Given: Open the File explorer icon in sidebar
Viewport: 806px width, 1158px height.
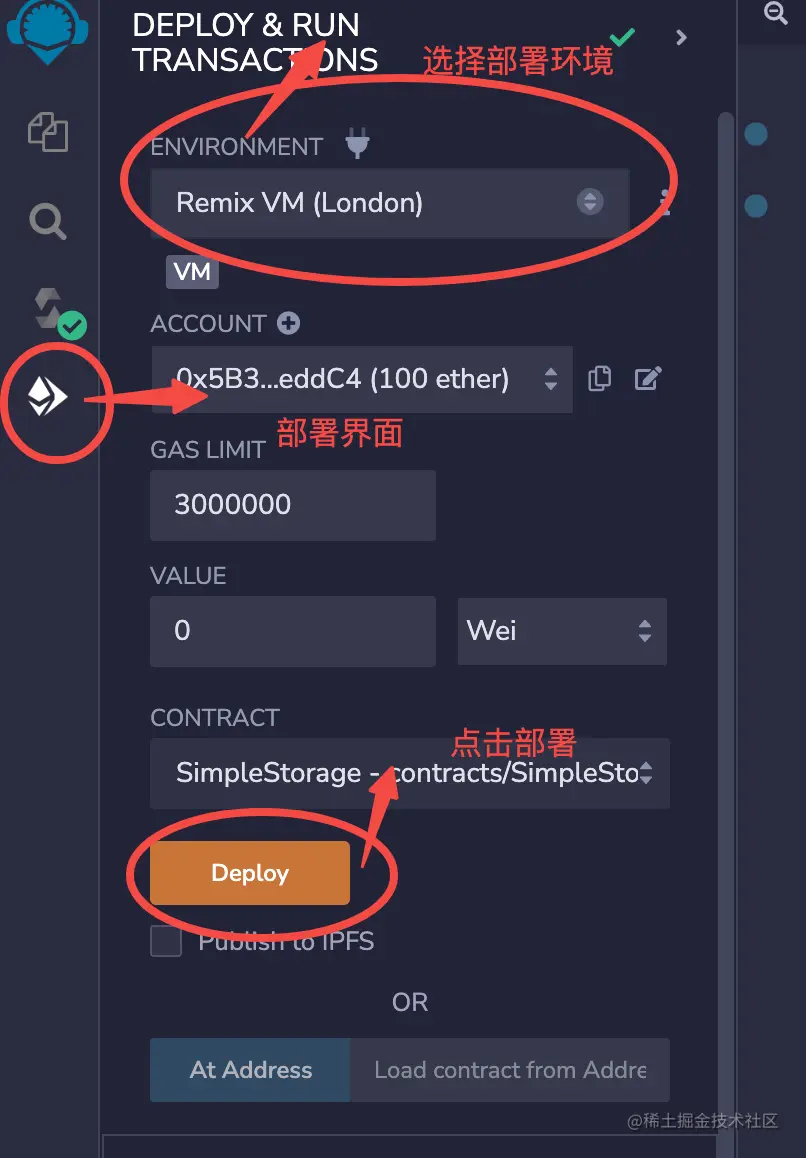Looking at the screenshot, I should click(x=48, y=132).
